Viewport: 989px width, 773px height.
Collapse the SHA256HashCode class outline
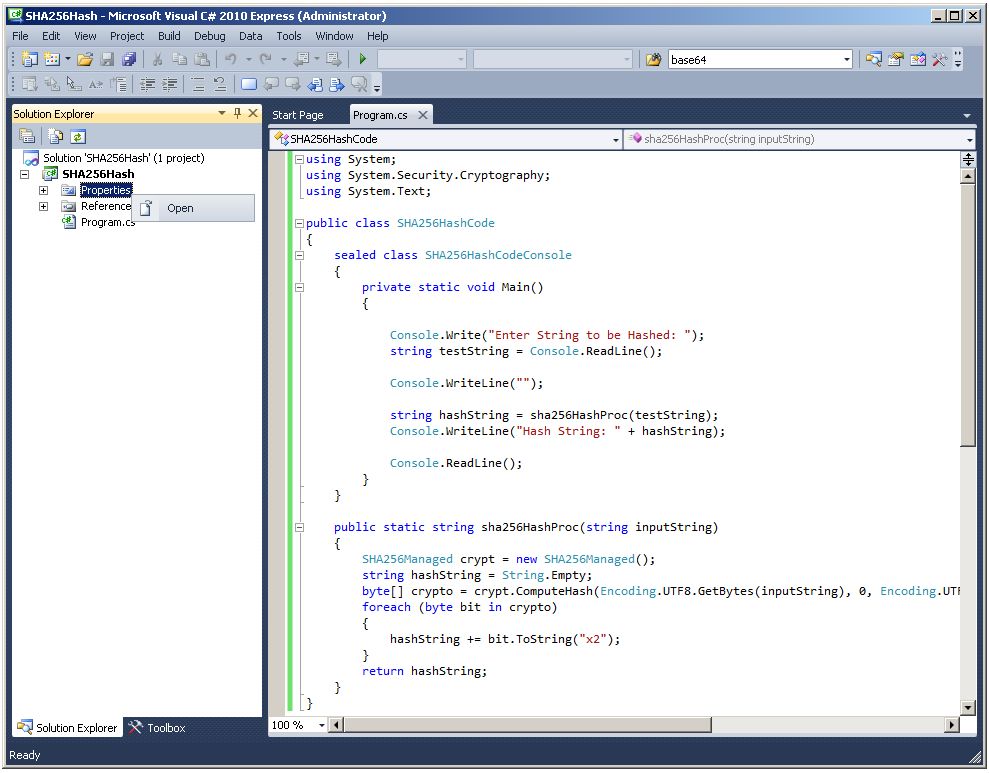(x=299, y=223)
